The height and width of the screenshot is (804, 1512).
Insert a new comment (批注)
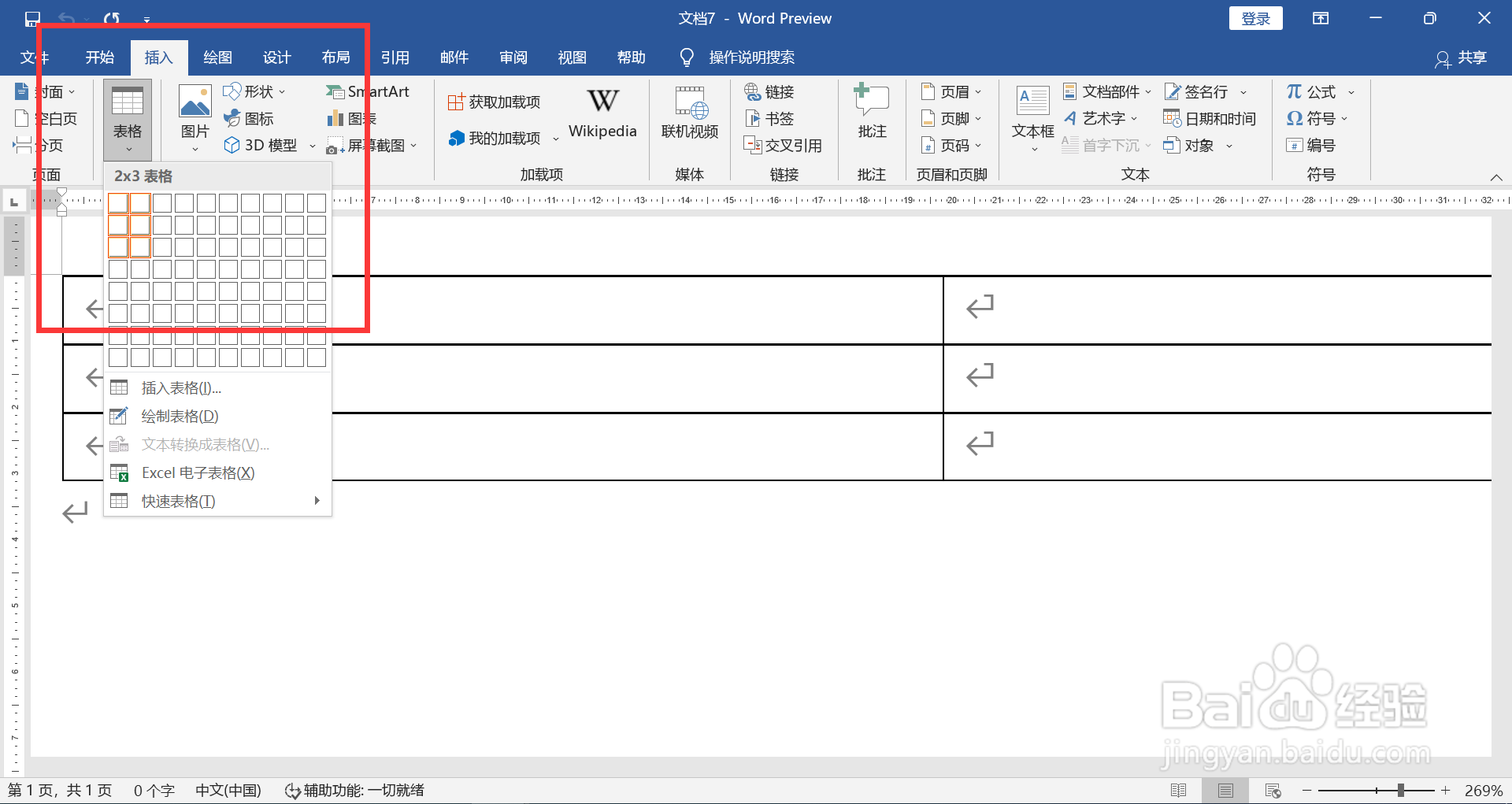pos(870,117)
